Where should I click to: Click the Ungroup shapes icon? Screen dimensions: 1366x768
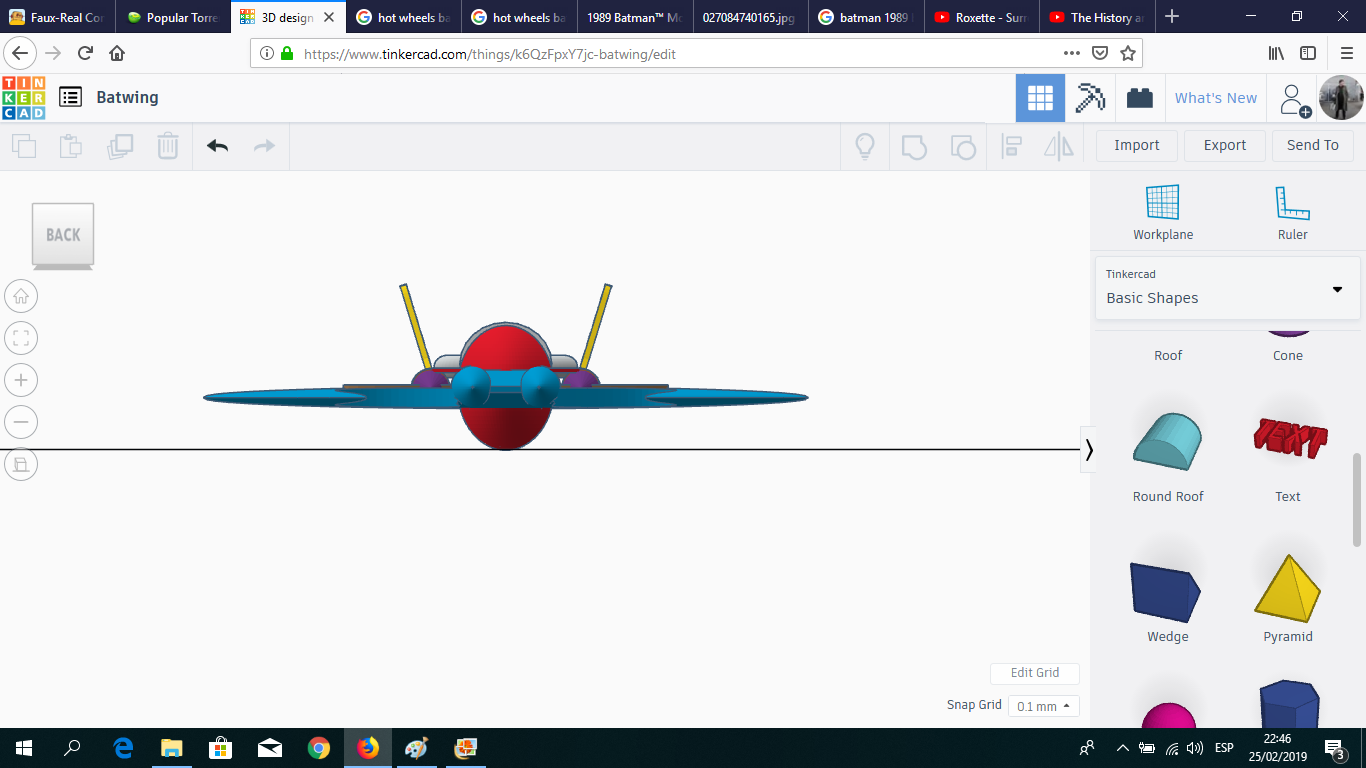[x=963, y=146]
